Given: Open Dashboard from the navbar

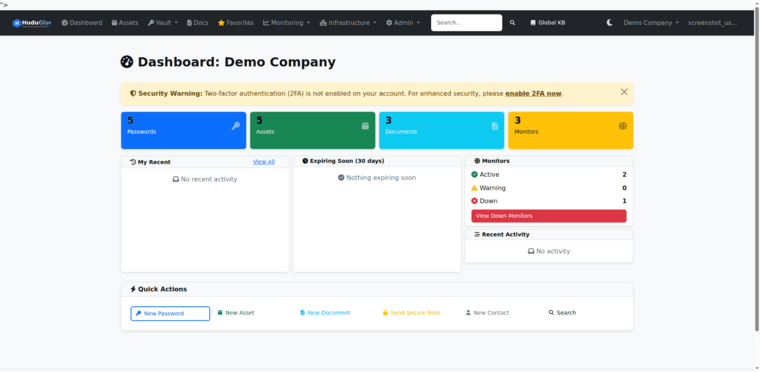Looking at the screenshot, I should pyautogui.click(x=82, y=23).
